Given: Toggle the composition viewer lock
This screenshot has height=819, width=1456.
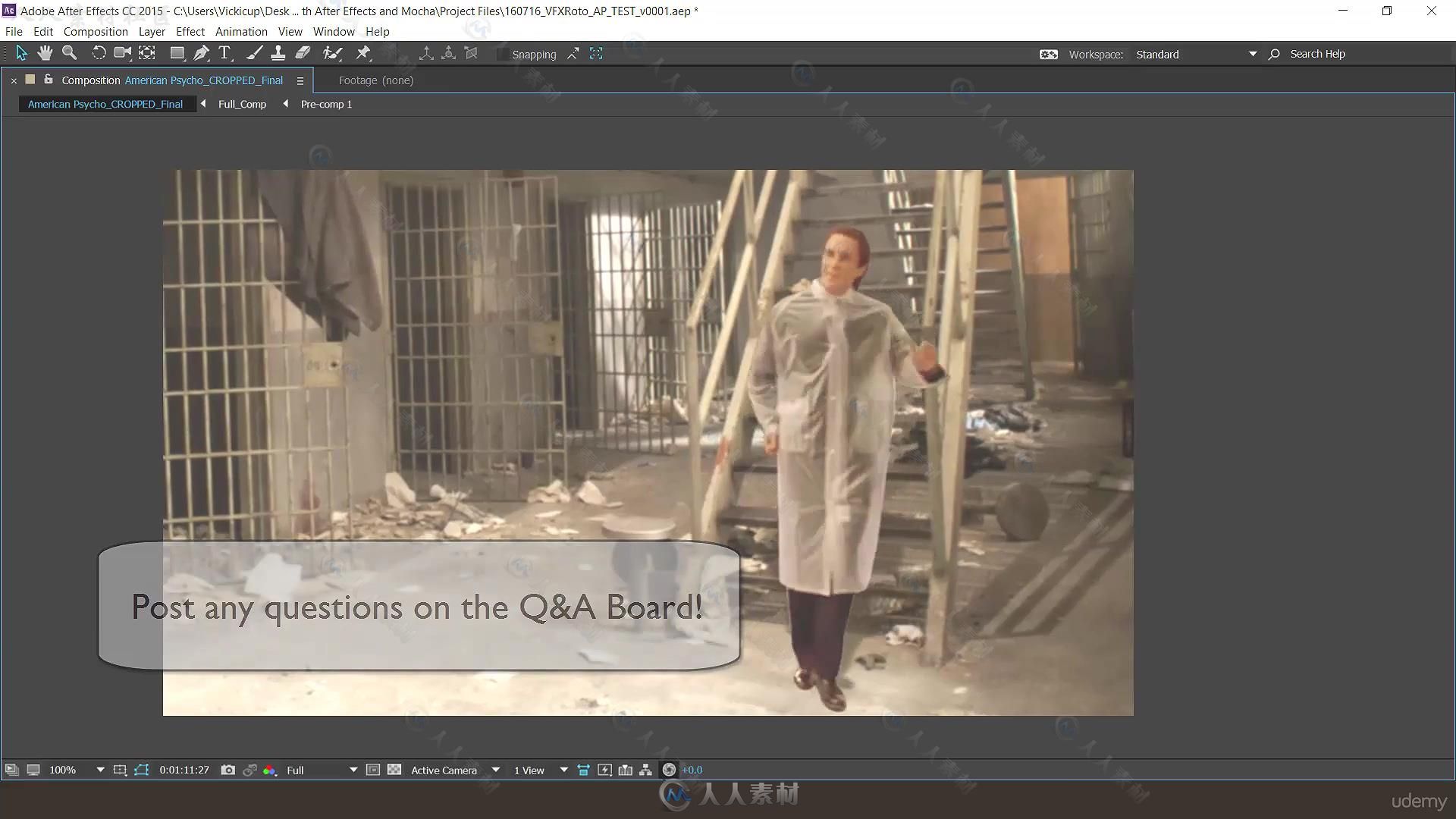Looking at the screenshot, I should [49, 79].
